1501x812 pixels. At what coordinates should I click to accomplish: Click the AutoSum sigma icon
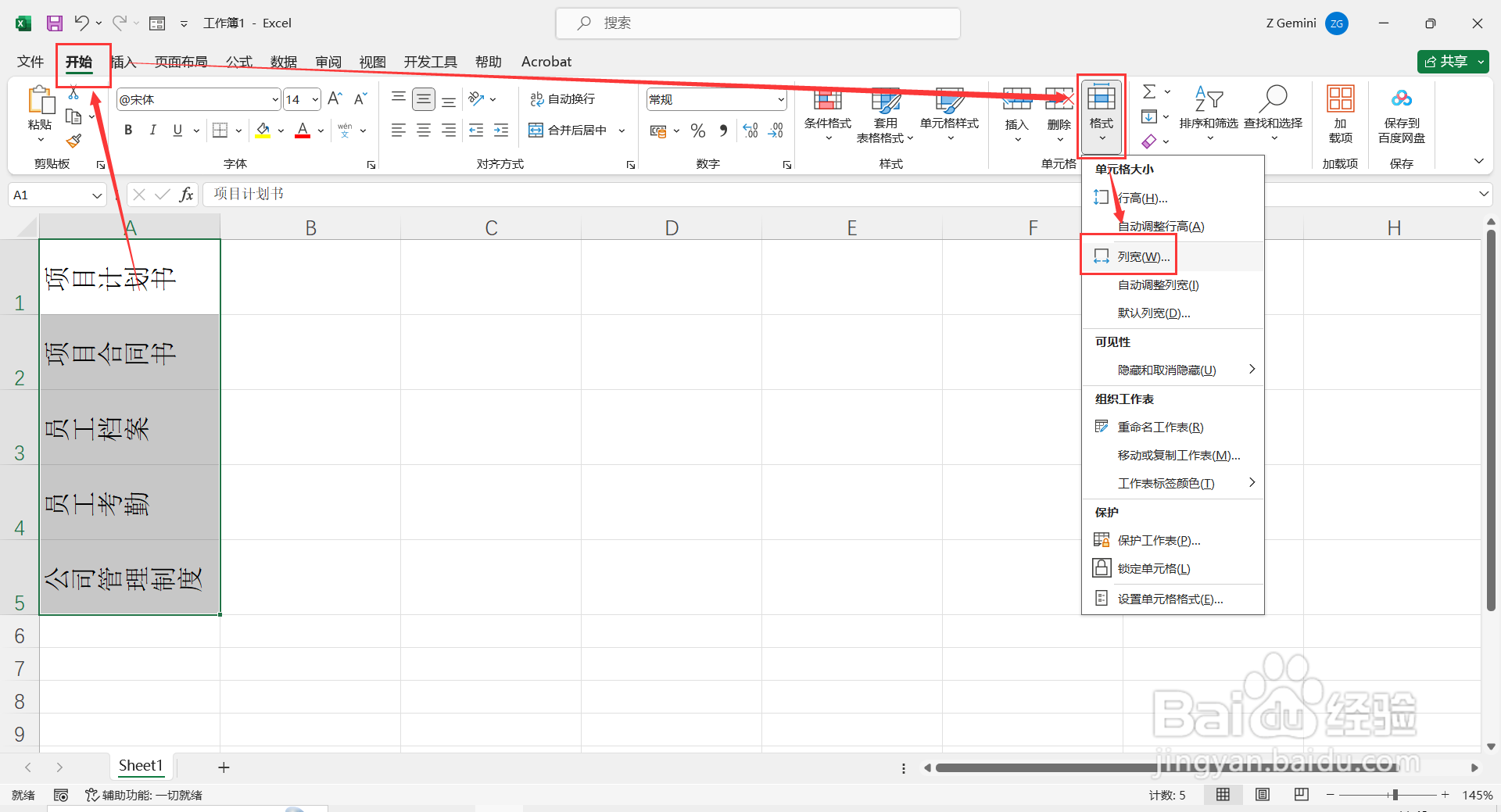coord(1149,91)
